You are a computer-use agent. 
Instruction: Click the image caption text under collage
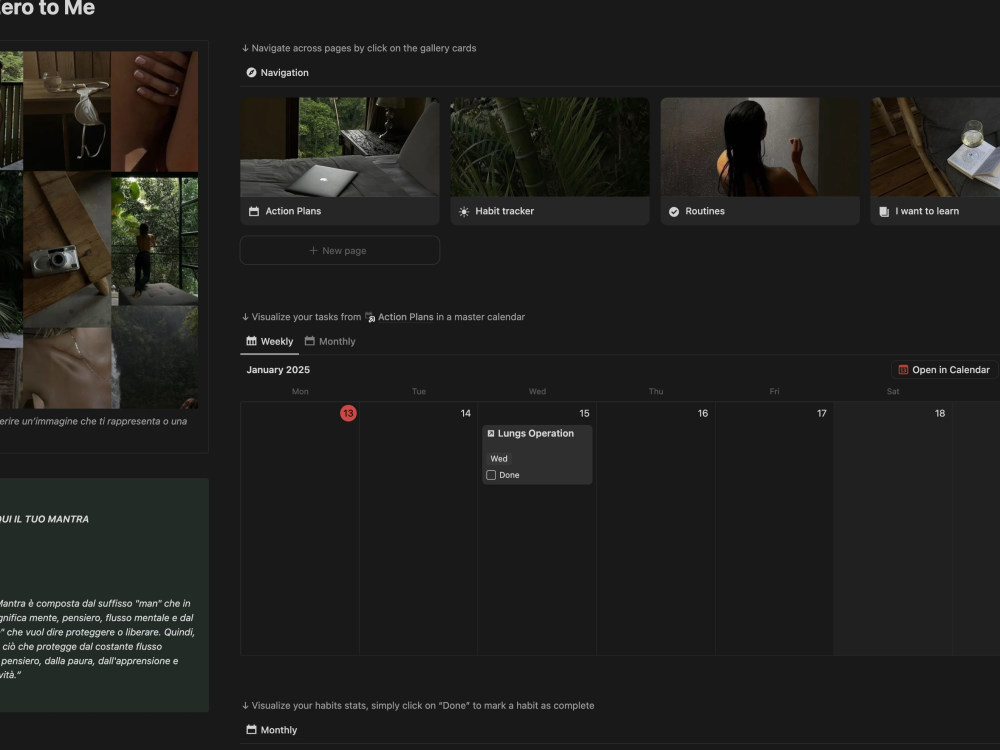tap(93, 421)
